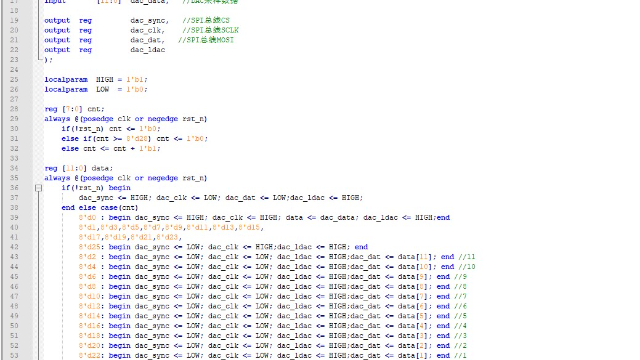Image resolution: width=640 pixels, height=360 pixels.
Task: Click line number 43 in the gutter
Action: coord(14,257)
